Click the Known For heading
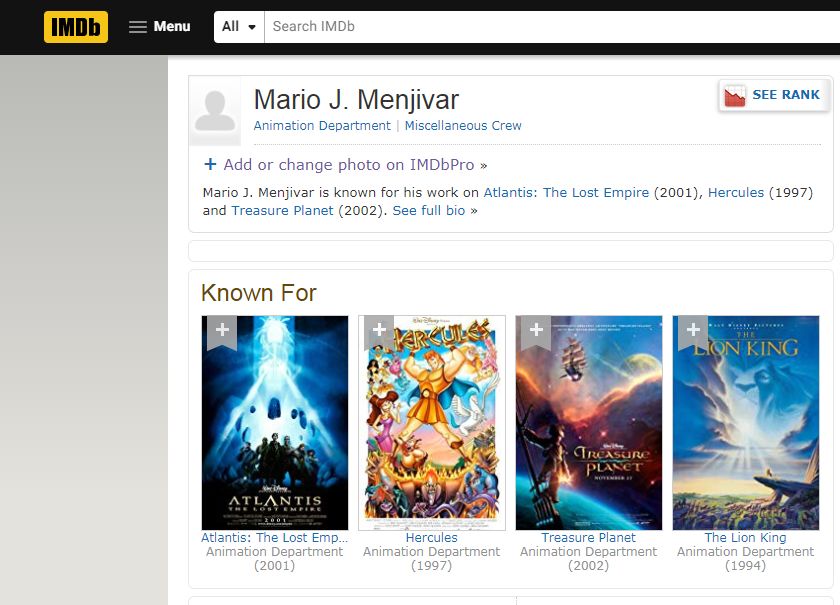The image size is (840, 605). [259, 293]
